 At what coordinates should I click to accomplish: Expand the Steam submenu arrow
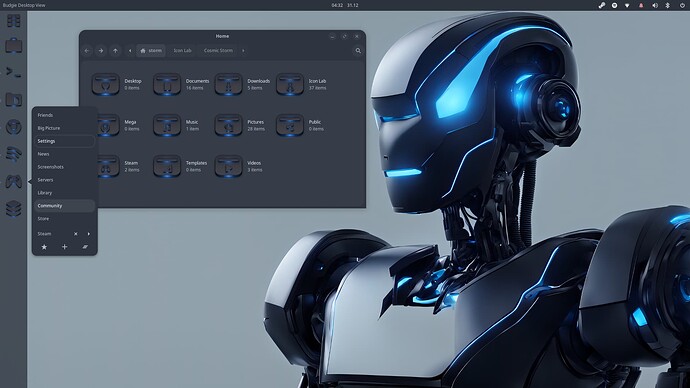point(88,234)
